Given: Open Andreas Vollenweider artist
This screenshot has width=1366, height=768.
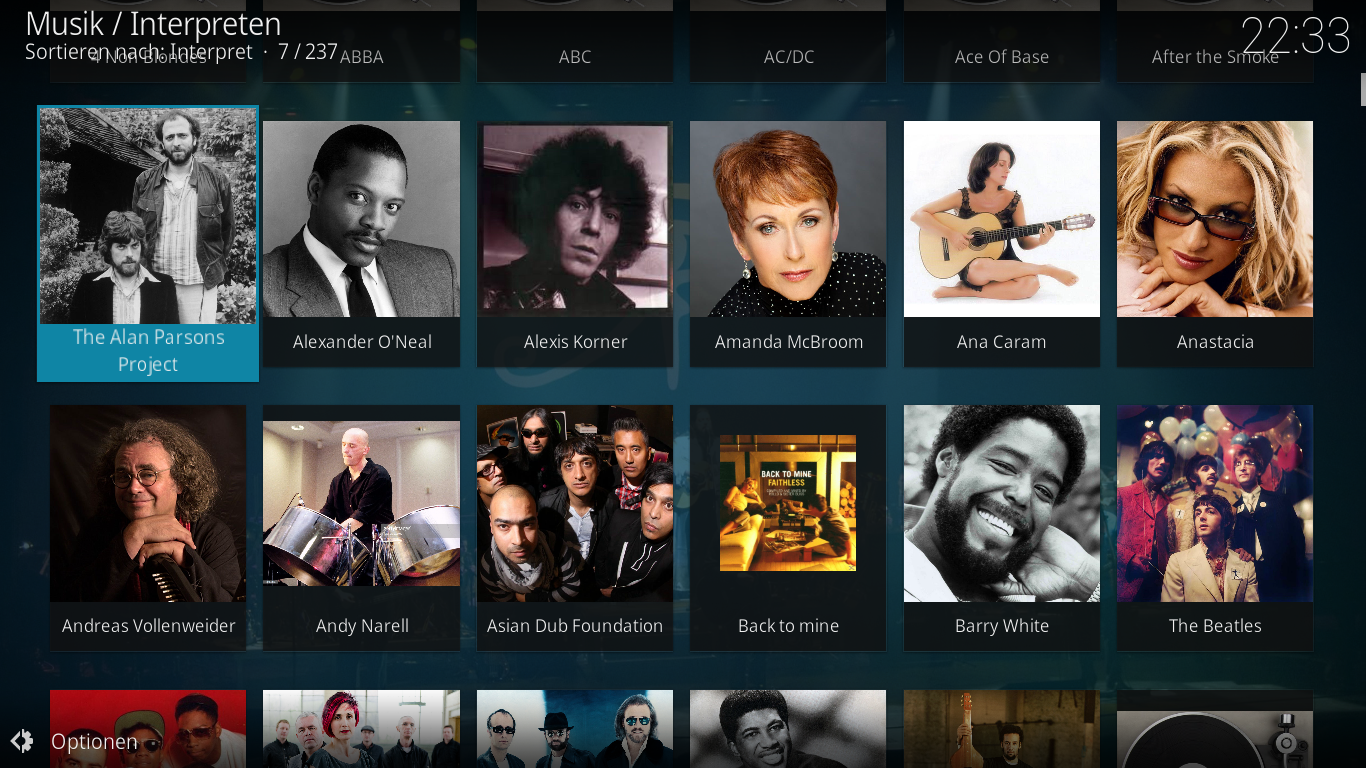Looking at the screenshot, I should 148,528.
